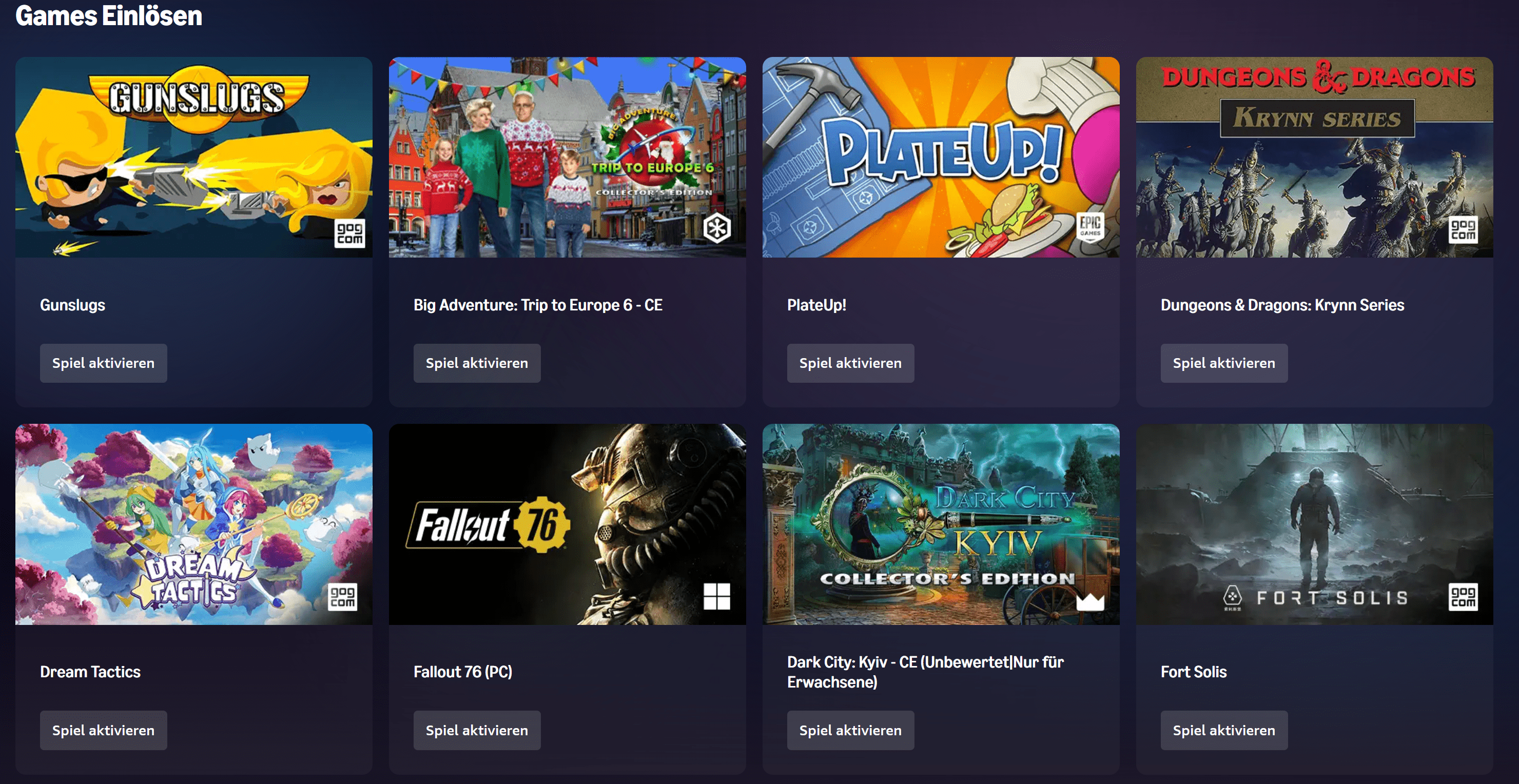The height and width of the screenshot is (784, 1519).
Task: Activate Fallout 76 (PC) game
Action: point(476,730)
